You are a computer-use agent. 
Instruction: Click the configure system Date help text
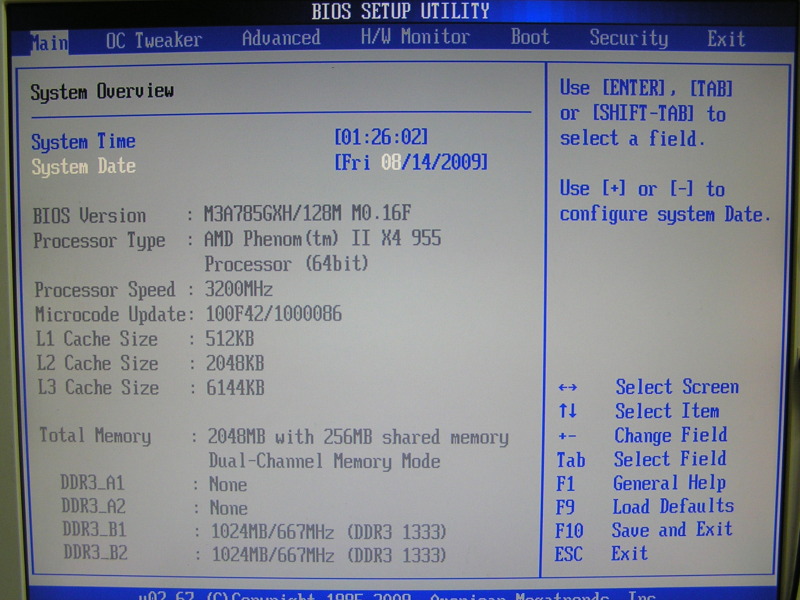pyautogui.click(x=665, y=215)
